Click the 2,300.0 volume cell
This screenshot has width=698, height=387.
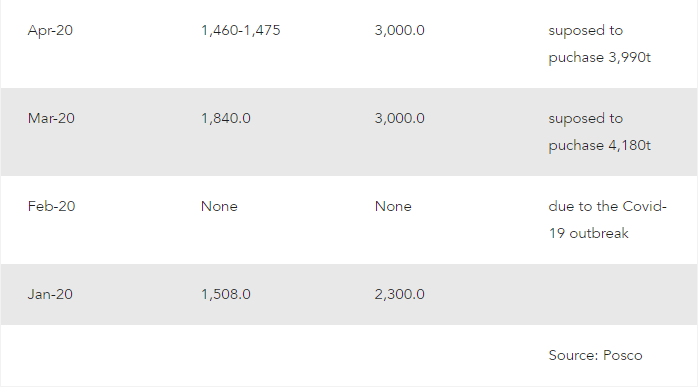399,294
